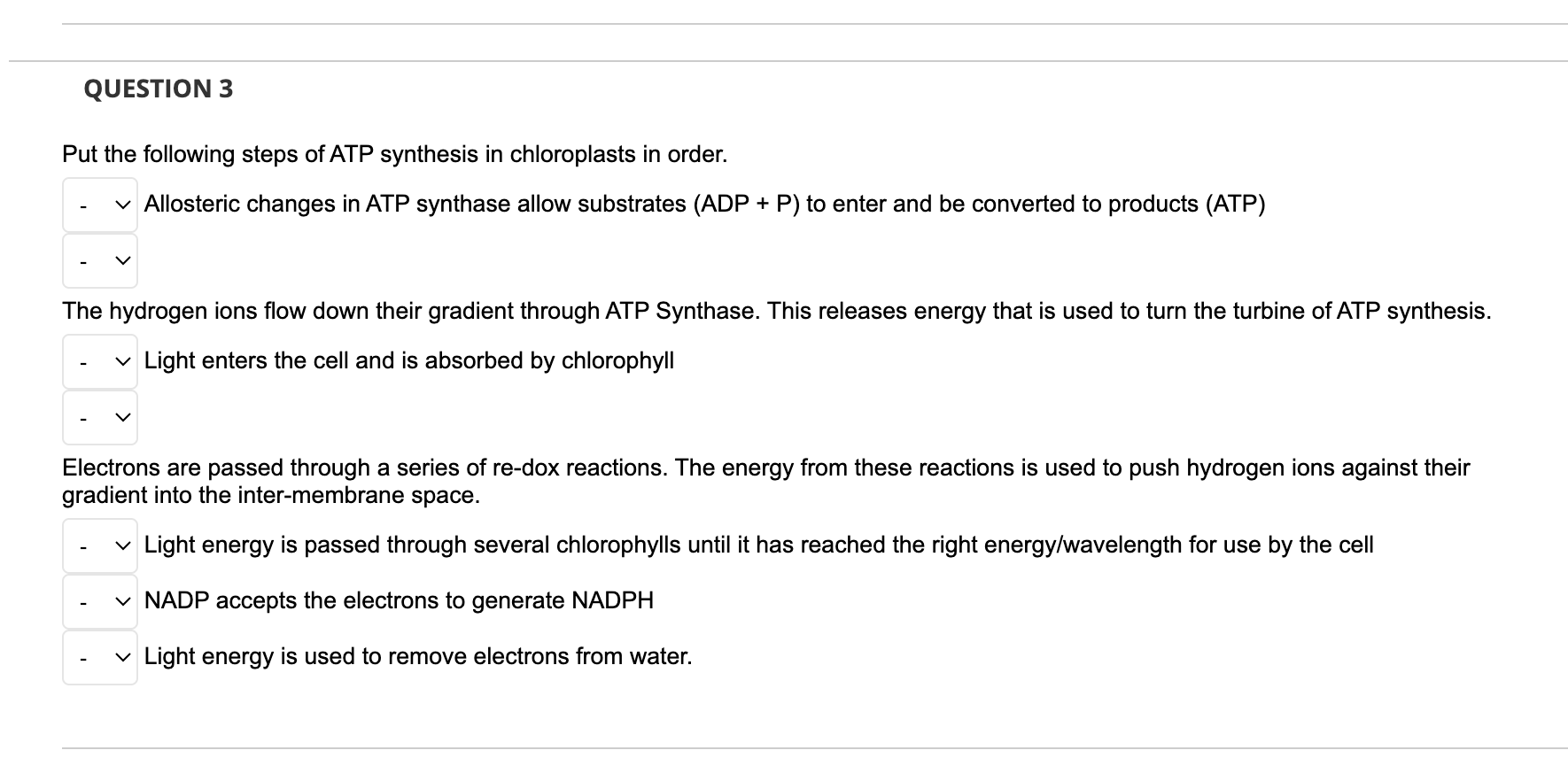This screenshot has height=758, width=1568.
Task: Click the chevron in the fourth blank selector
Action: pyautogui.click(x=122, y=417)
